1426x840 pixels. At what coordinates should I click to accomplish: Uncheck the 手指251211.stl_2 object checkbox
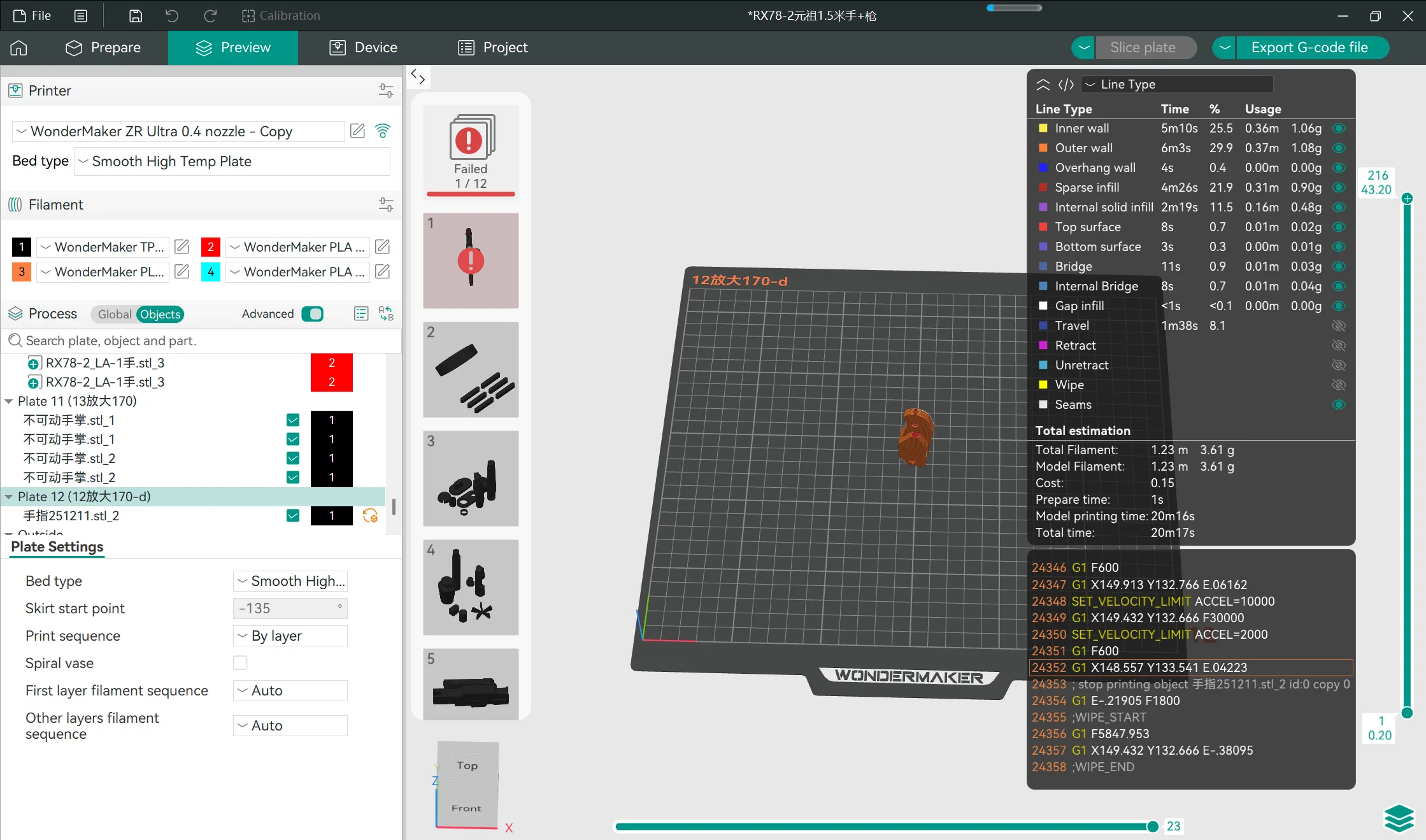pyautogui.click(x=293, y=516)
